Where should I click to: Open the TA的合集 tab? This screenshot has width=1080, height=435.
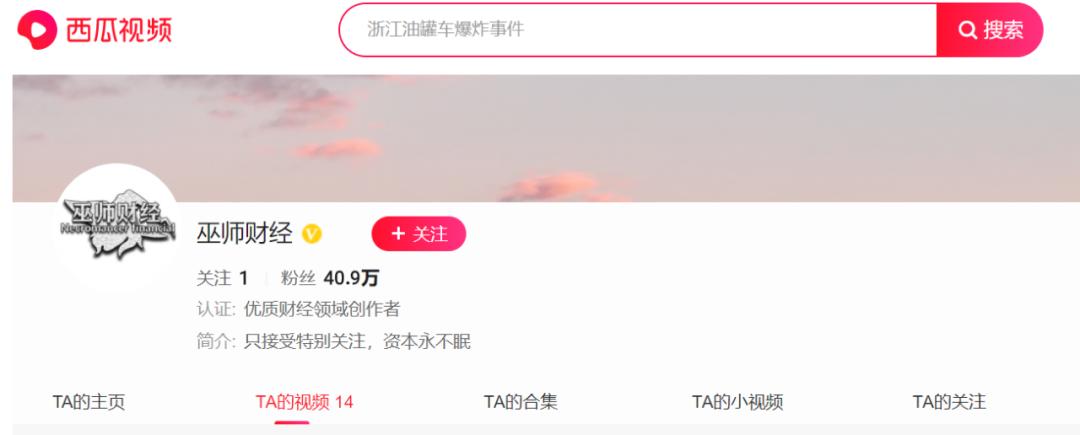521,402
